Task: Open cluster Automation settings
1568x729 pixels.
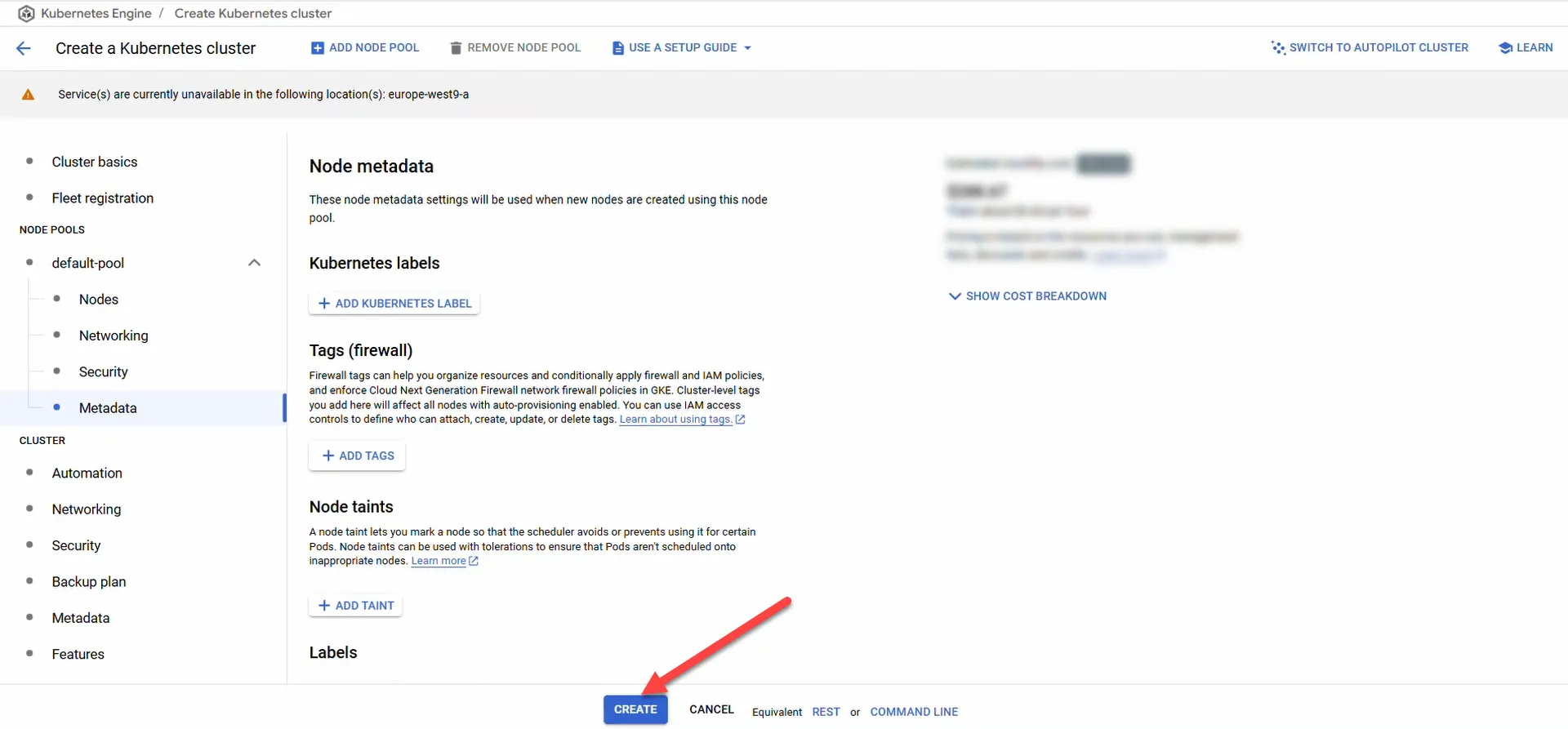Action: (87, 473)
